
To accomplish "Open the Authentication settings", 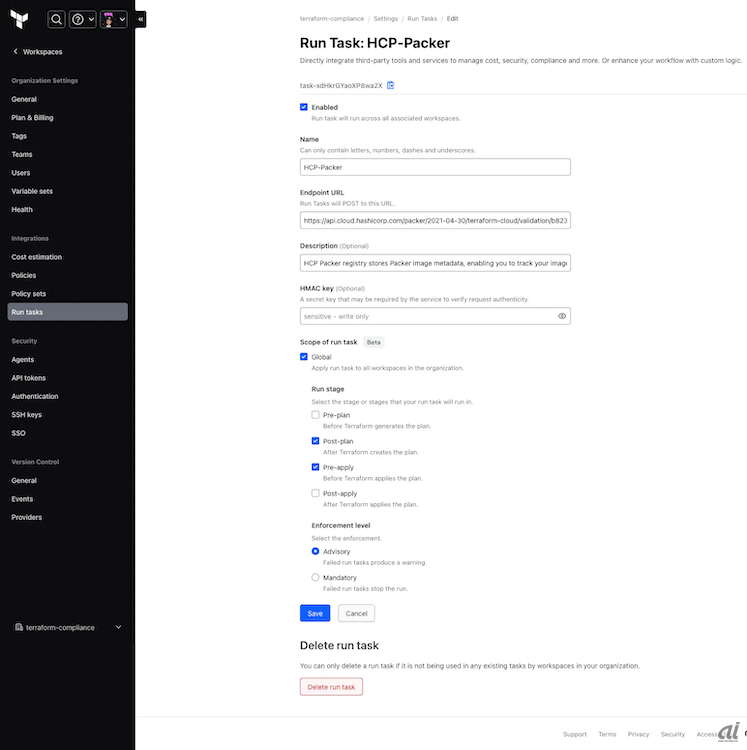I will [35, 397].
